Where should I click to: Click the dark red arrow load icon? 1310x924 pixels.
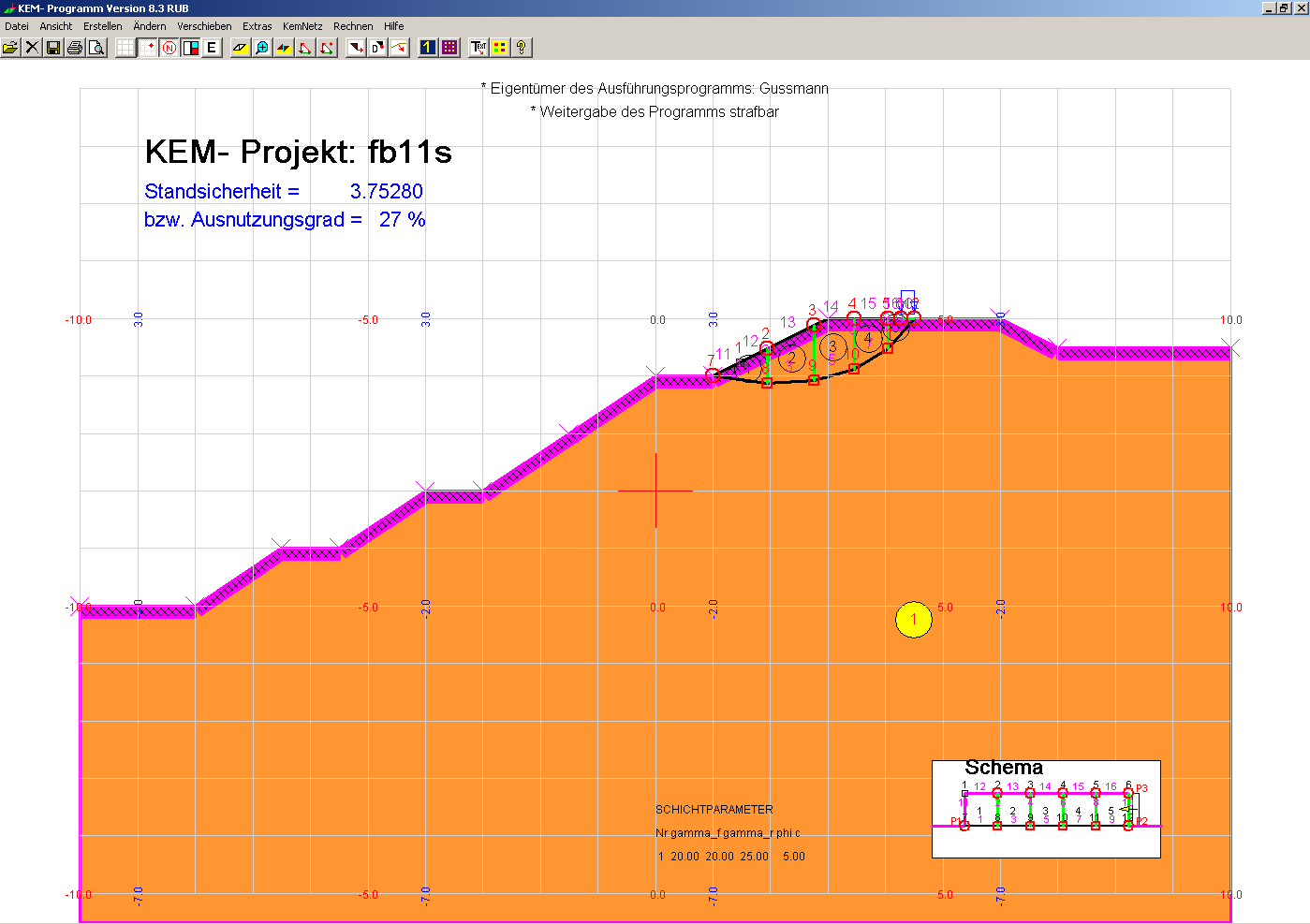pos(356,47)
